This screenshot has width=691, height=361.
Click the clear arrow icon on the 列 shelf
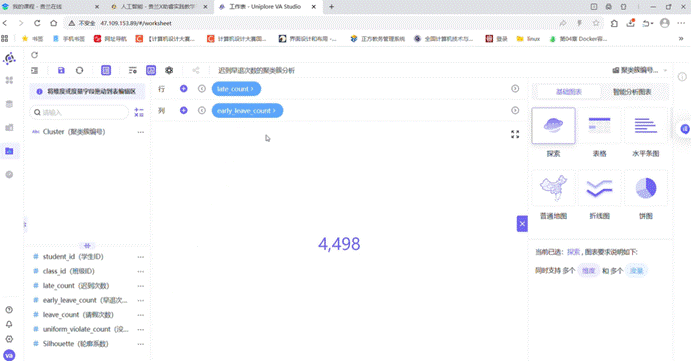coord(202,110)
